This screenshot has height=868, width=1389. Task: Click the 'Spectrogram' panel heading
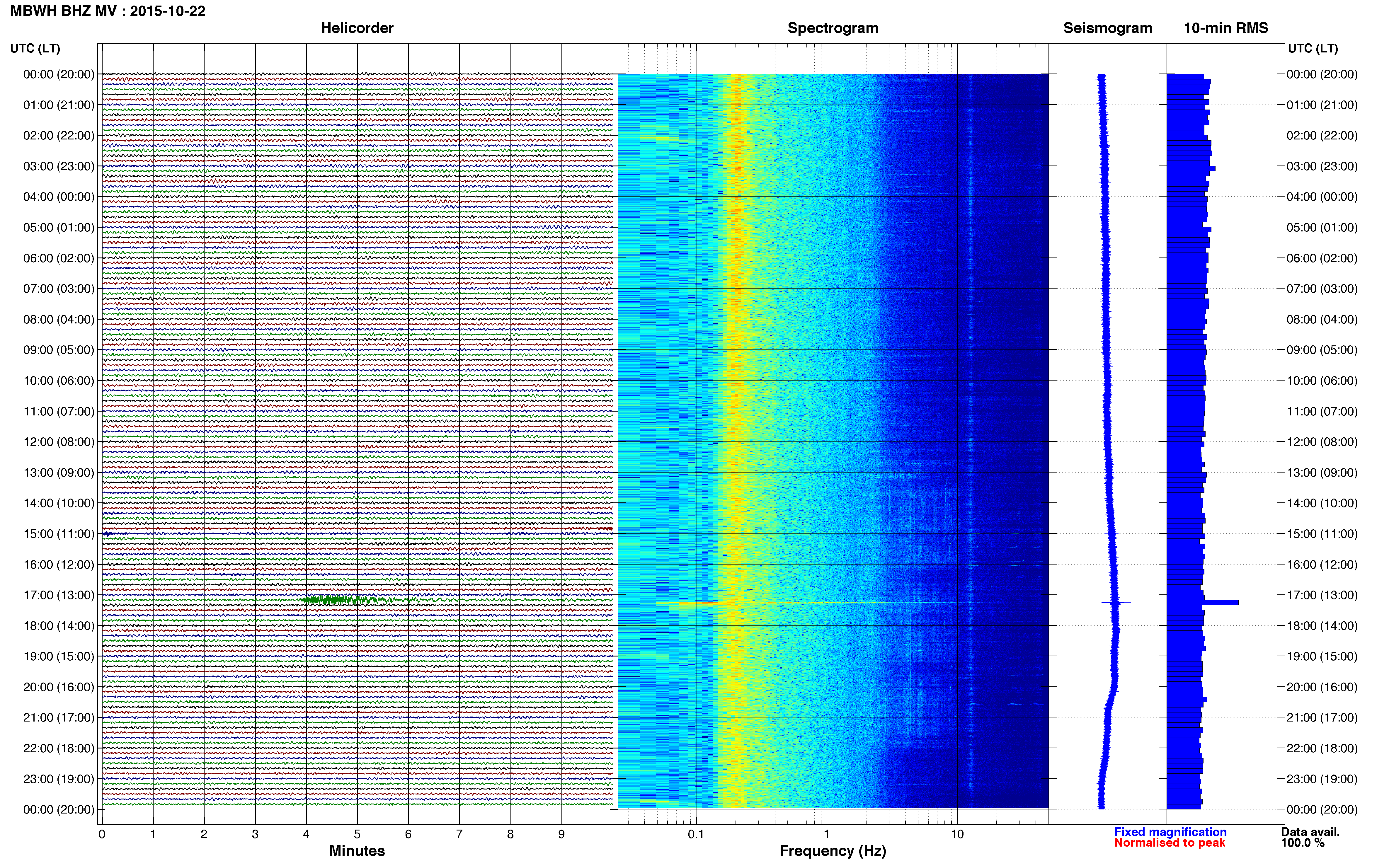tap(833, 28)
